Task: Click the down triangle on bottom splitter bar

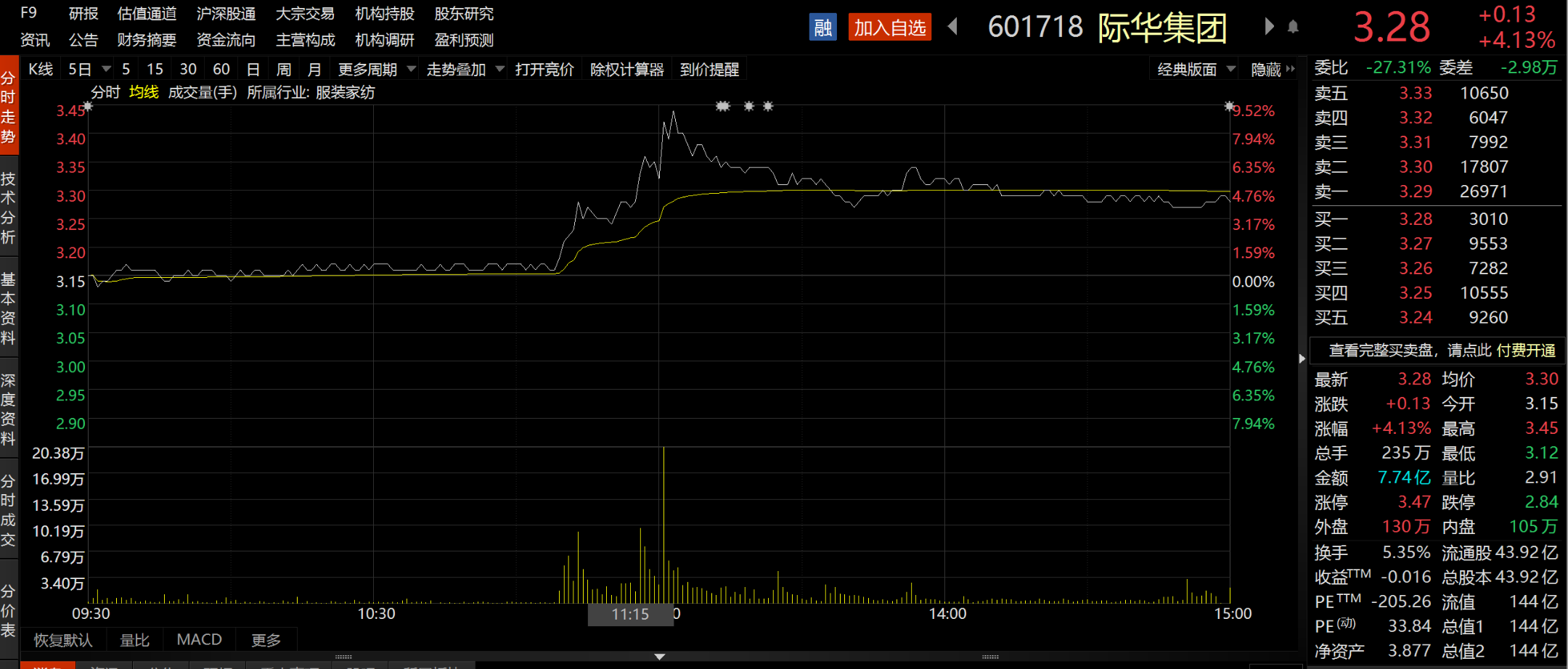Action: [x=659, y=657]
